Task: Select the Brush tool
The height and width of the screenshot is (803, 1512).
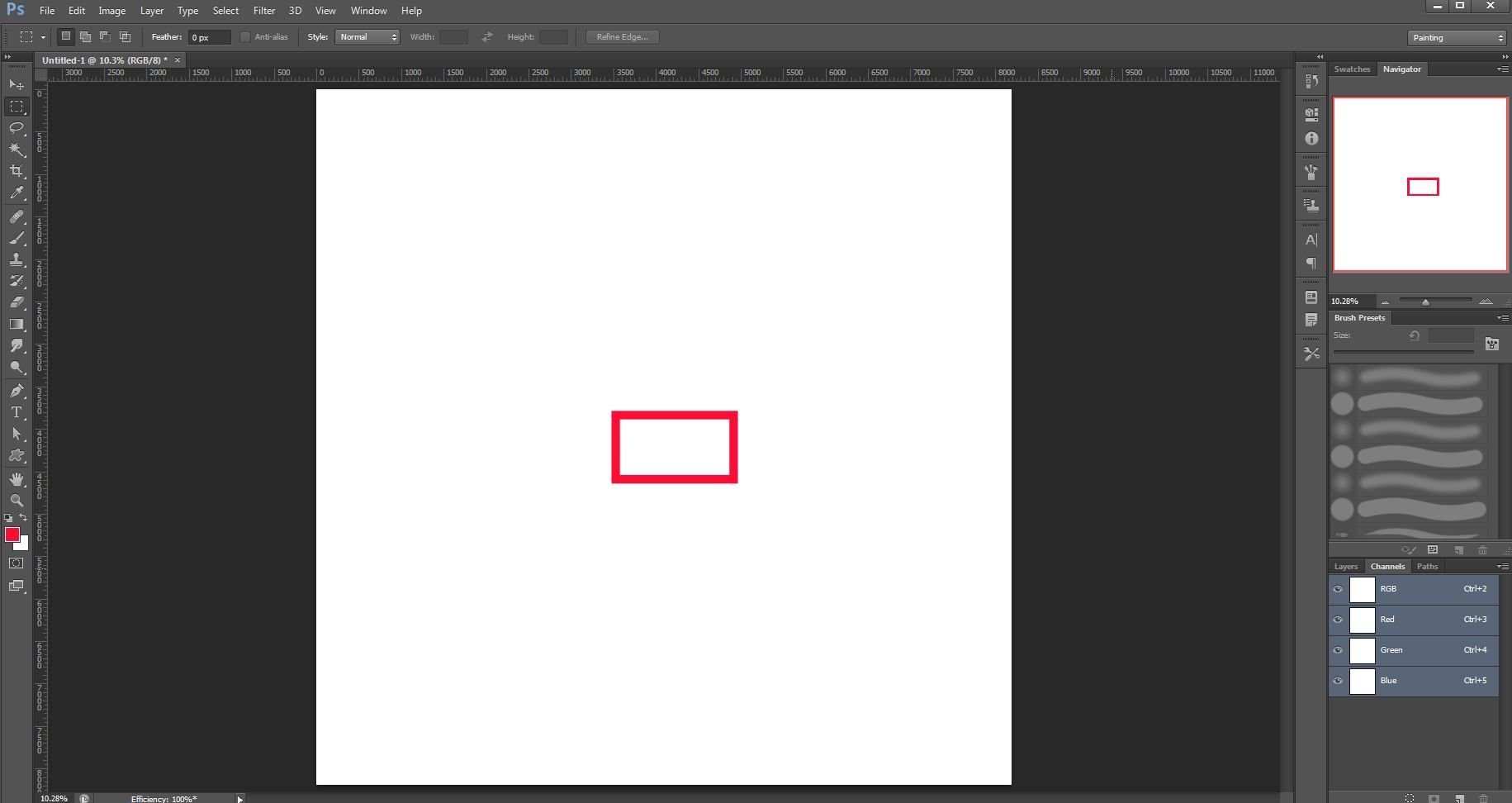Action: (x=17, y=238)
